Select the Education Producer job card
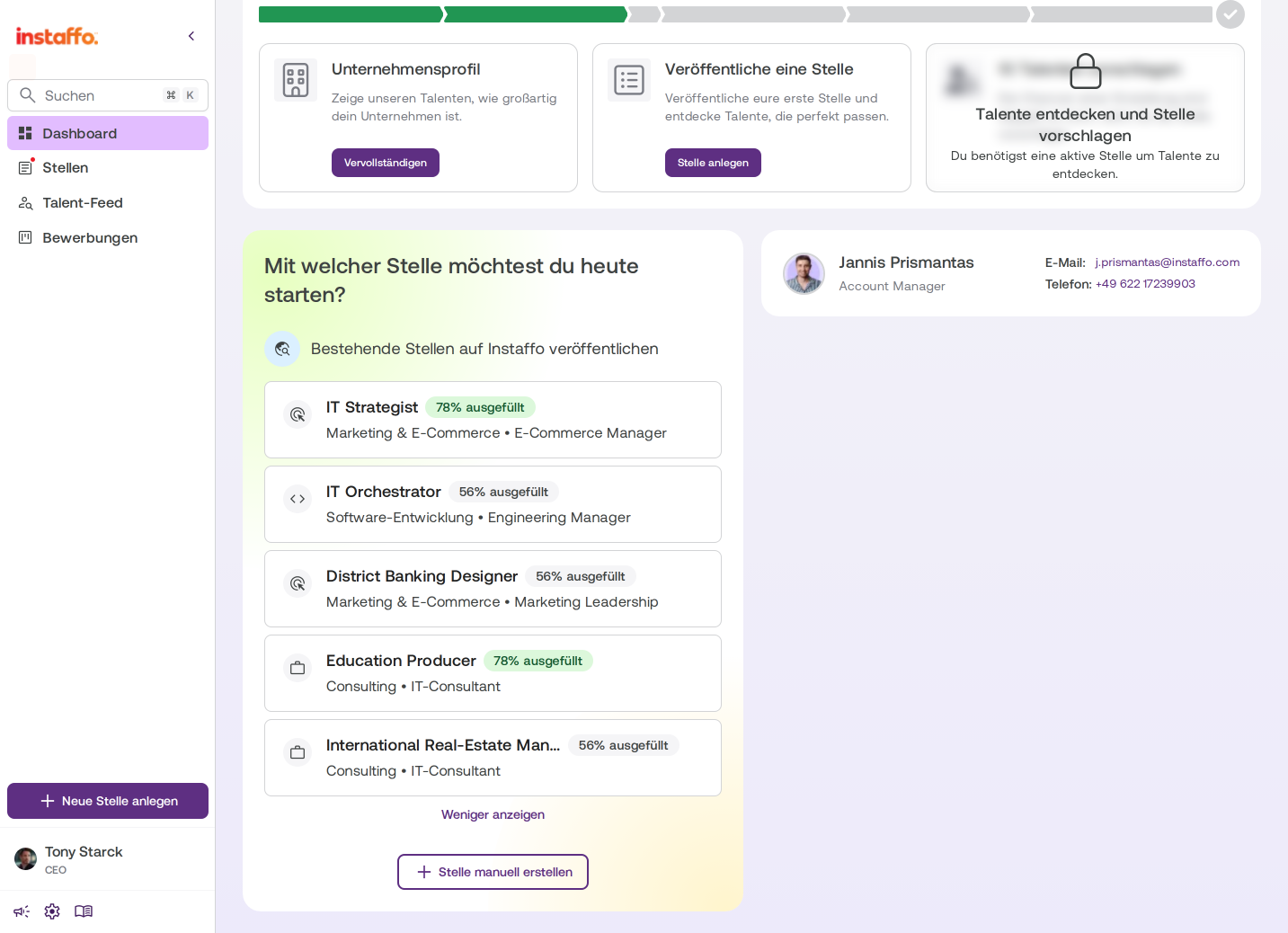 coord(493,673)
